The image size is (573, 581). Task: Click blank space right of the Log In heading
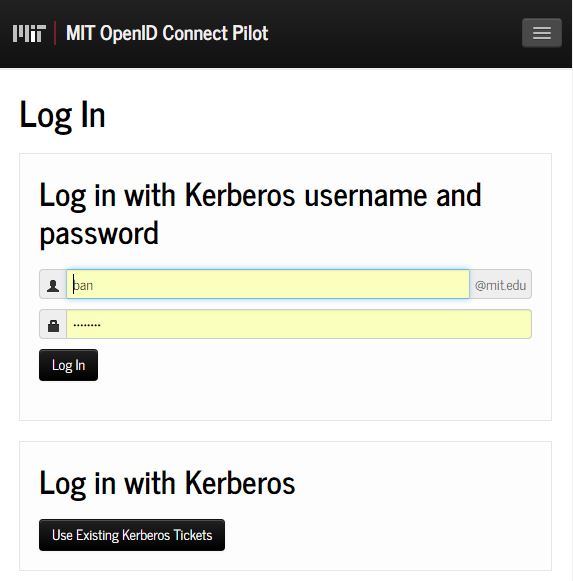pos(326,116)
